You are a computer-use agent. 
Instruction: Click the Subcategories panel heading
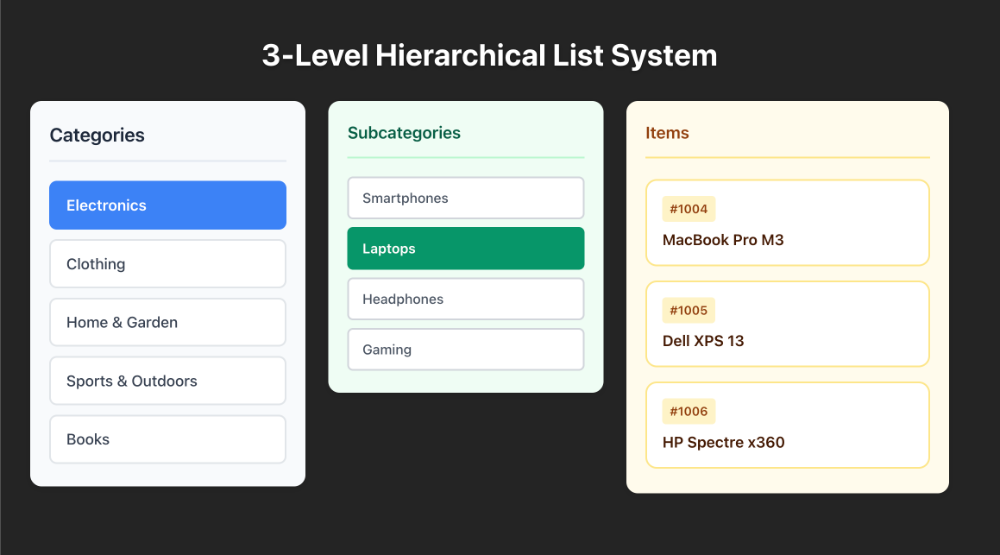click(404, 133)
